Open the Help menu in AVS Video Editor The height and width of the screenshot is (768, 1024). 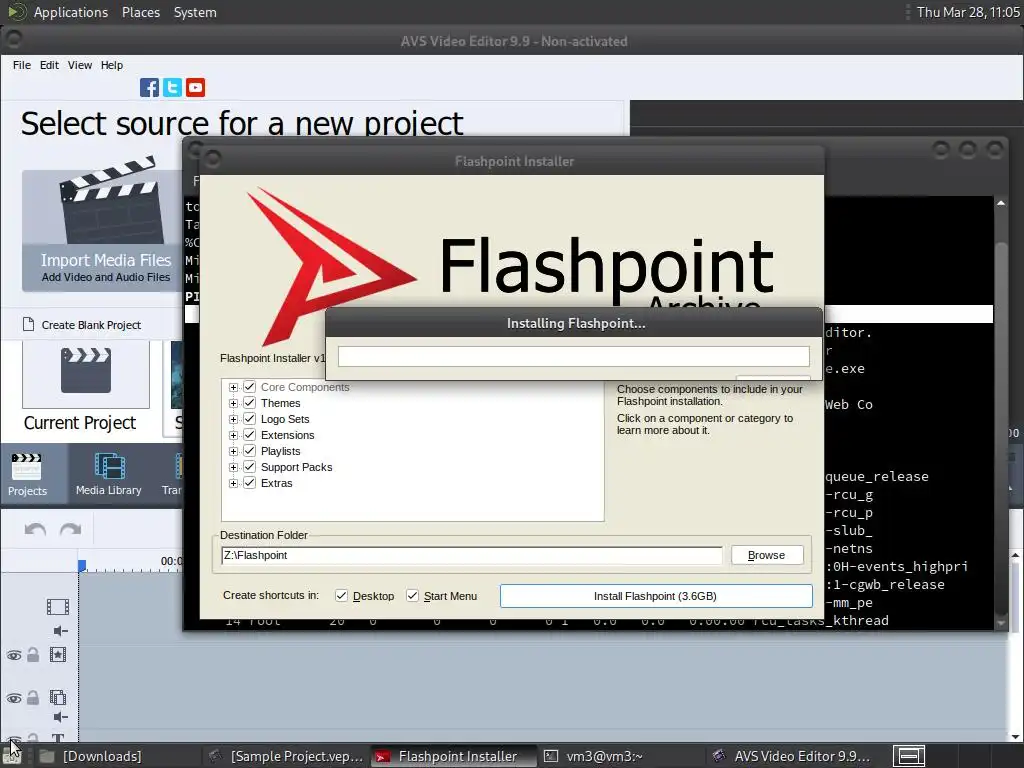(x=112, y=65)
